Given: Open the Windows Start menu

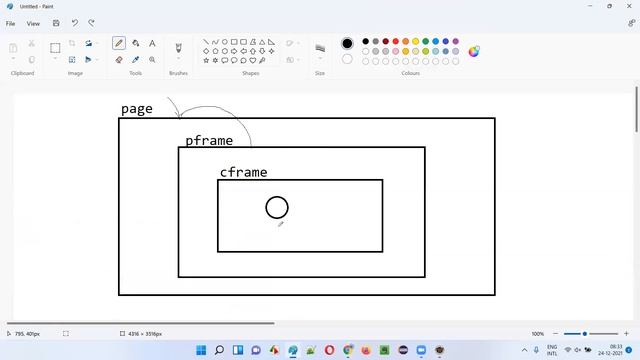Looking at the screenshot, I should [x=201, y=350].
